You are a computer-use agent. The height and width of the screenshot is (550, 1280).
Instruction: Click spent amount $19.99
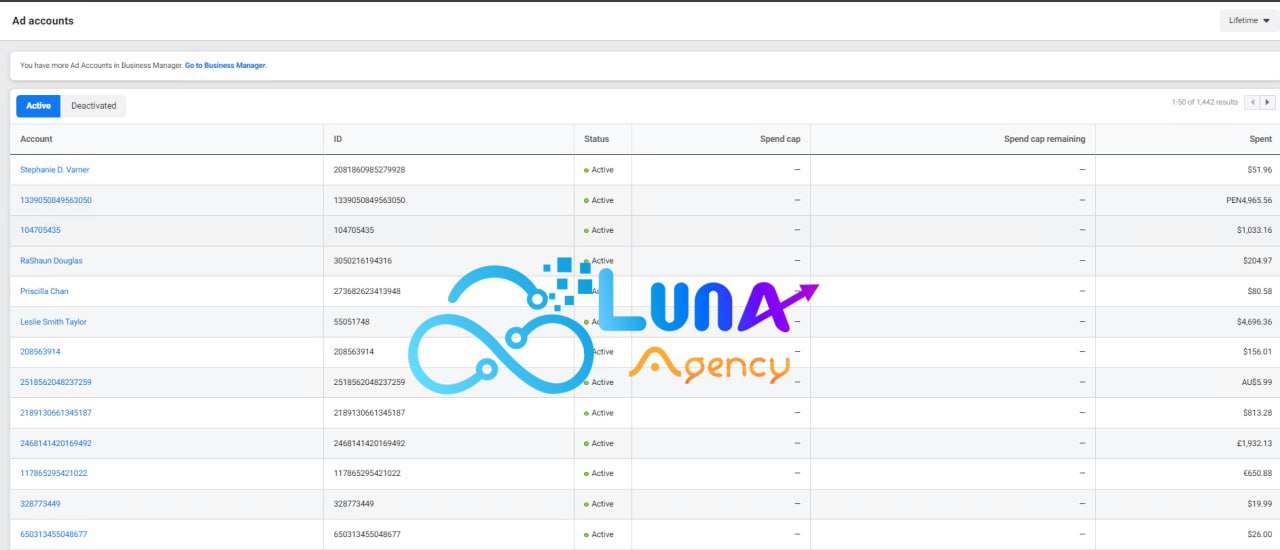[1259, 504]
